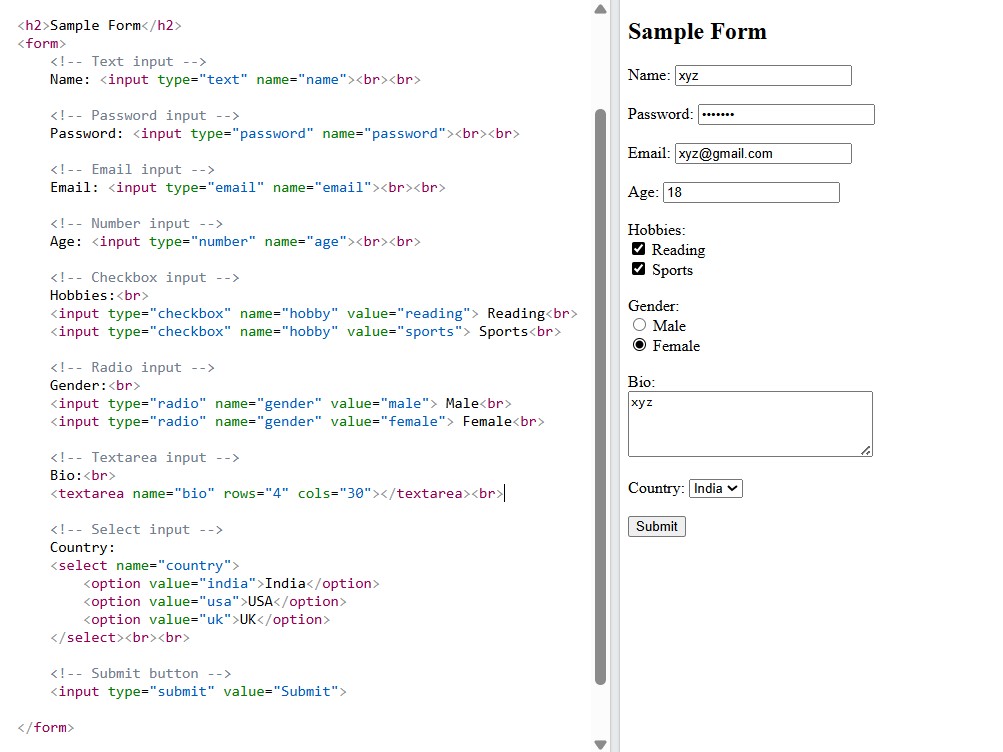Click the scroll down arrow of the code editor

600,744
